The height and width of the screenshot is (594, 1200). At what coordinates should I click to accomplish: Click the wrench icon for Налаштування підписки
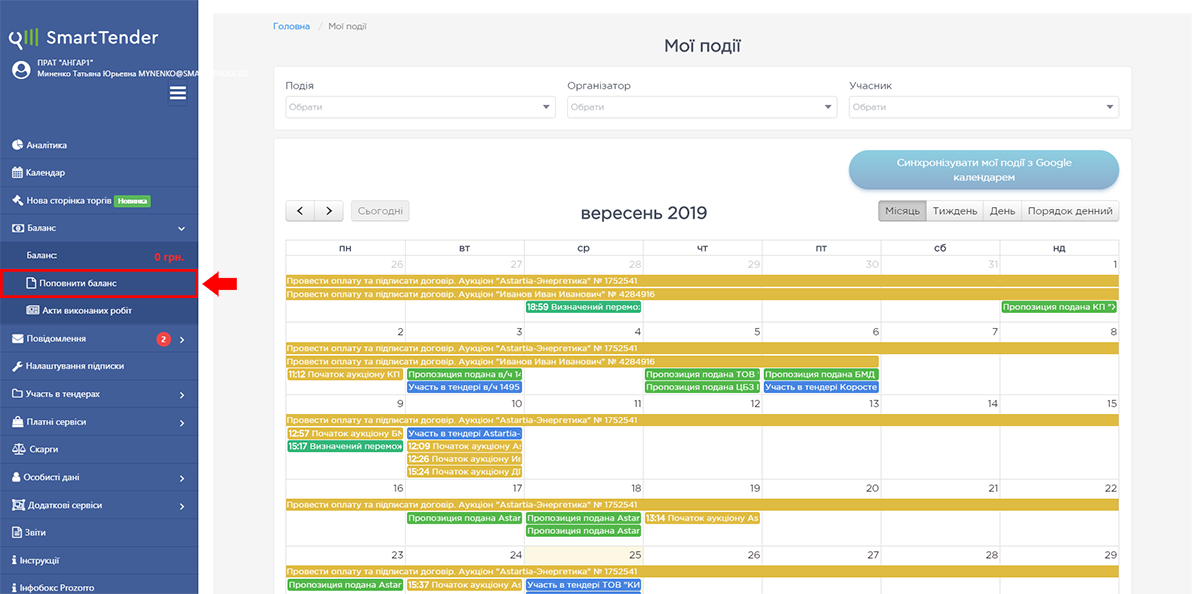(17, 366)
